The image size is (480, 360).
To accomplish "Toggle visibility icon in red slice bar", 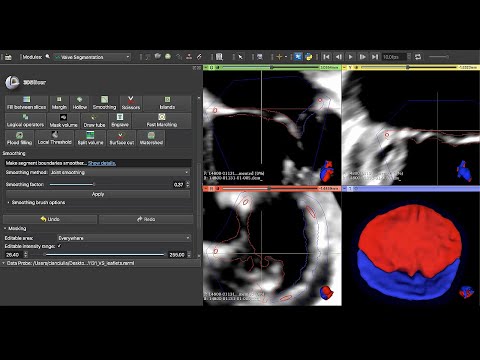I will 217,189.
